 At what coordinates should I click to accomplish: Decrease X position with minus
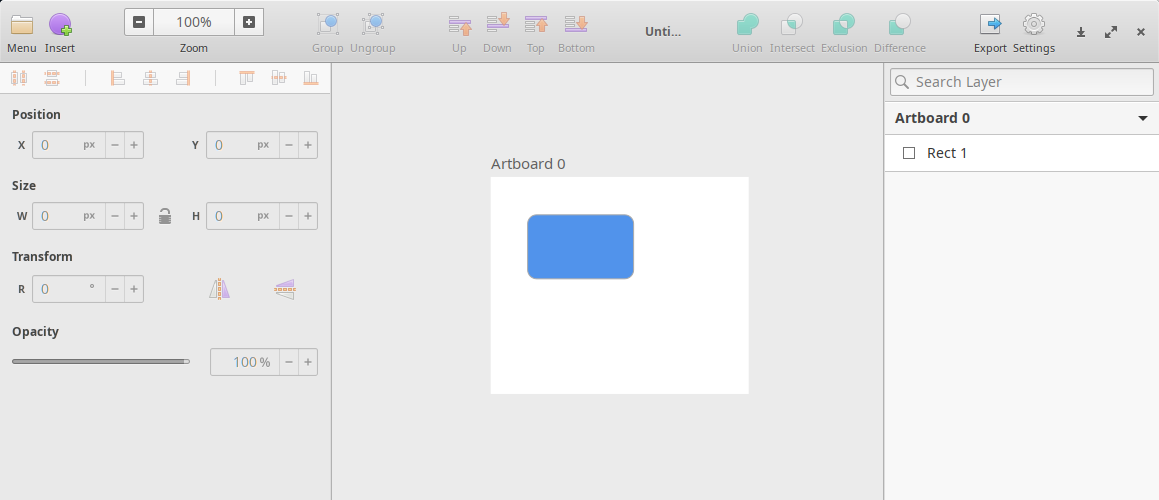115,145
